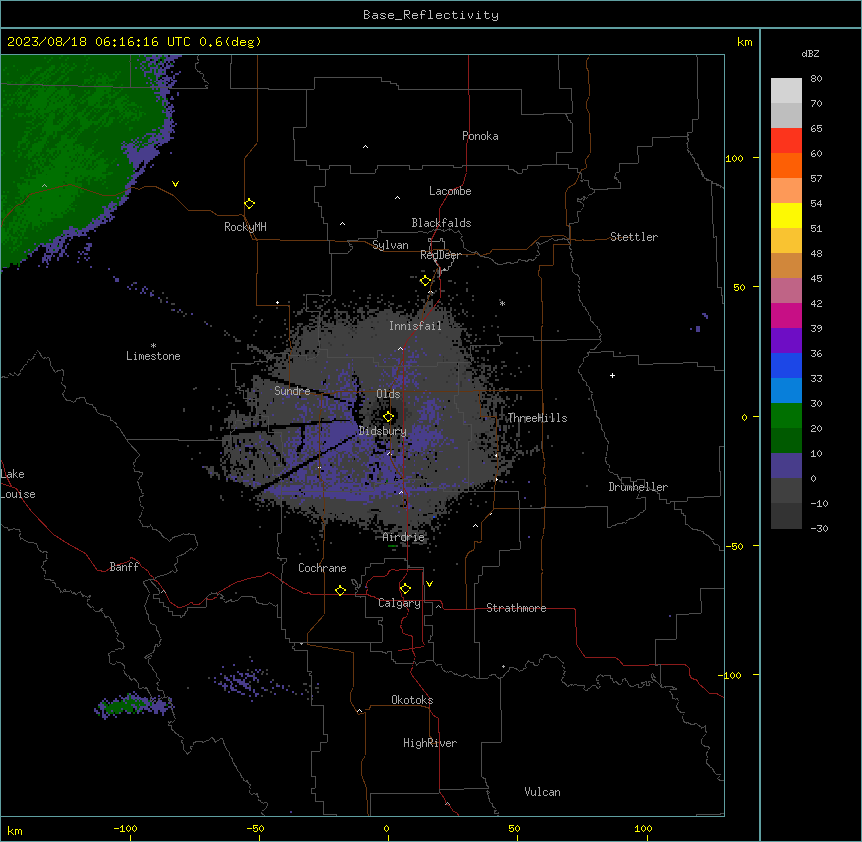Click the Airdrie city label

click(x=404, y=537)
